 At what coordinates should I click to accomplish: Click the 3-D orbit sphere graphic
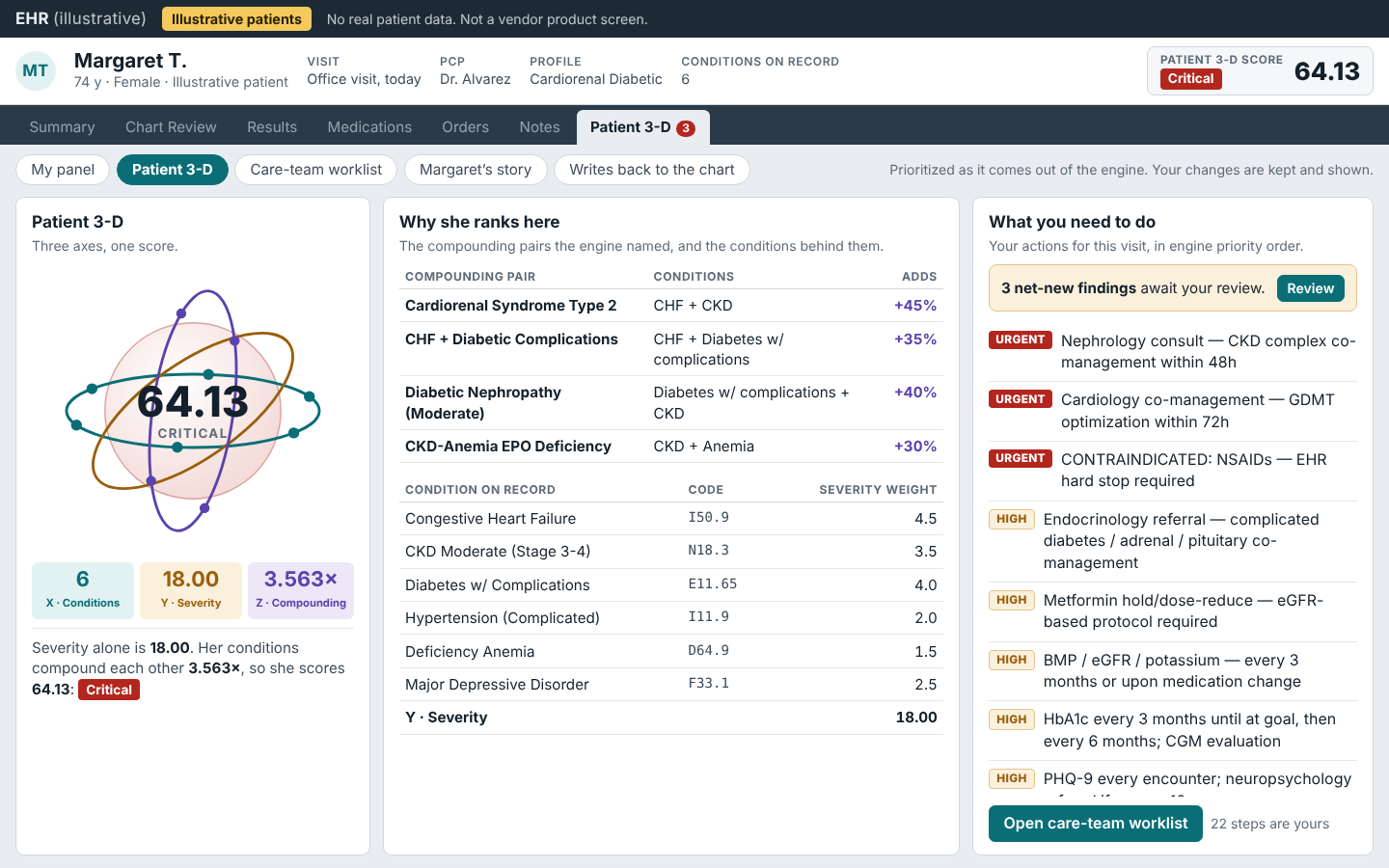coord(193,411)
